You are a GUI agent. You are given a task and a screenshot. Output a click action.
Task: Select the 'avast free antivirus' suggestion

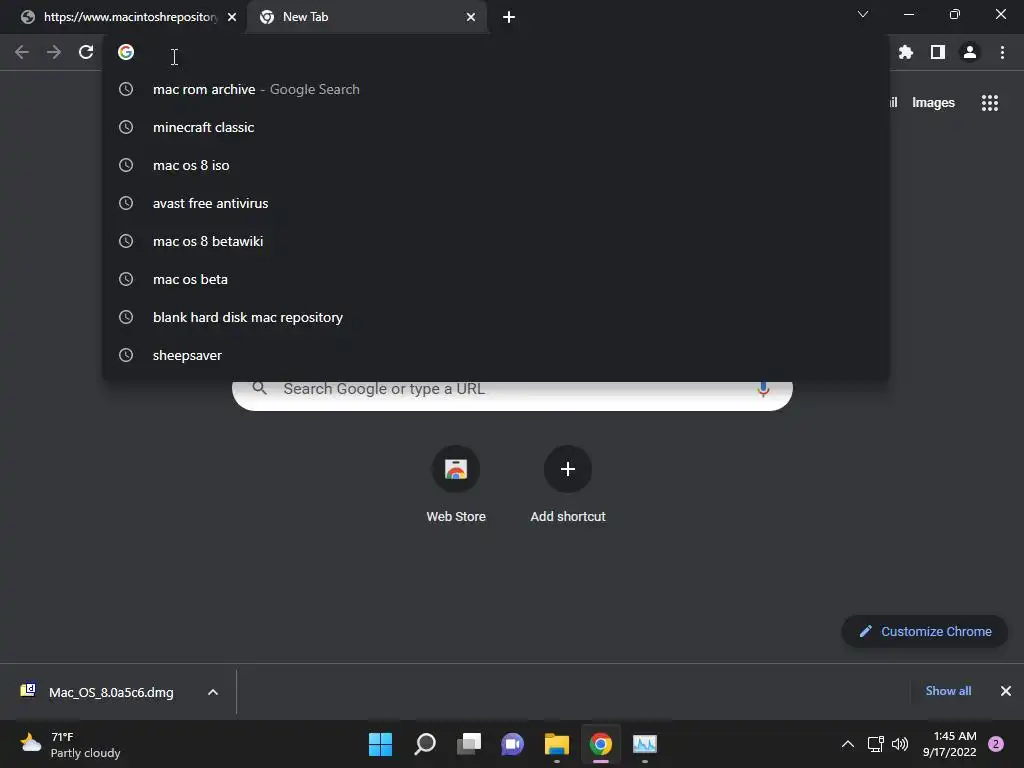click(x=496, y=203)
